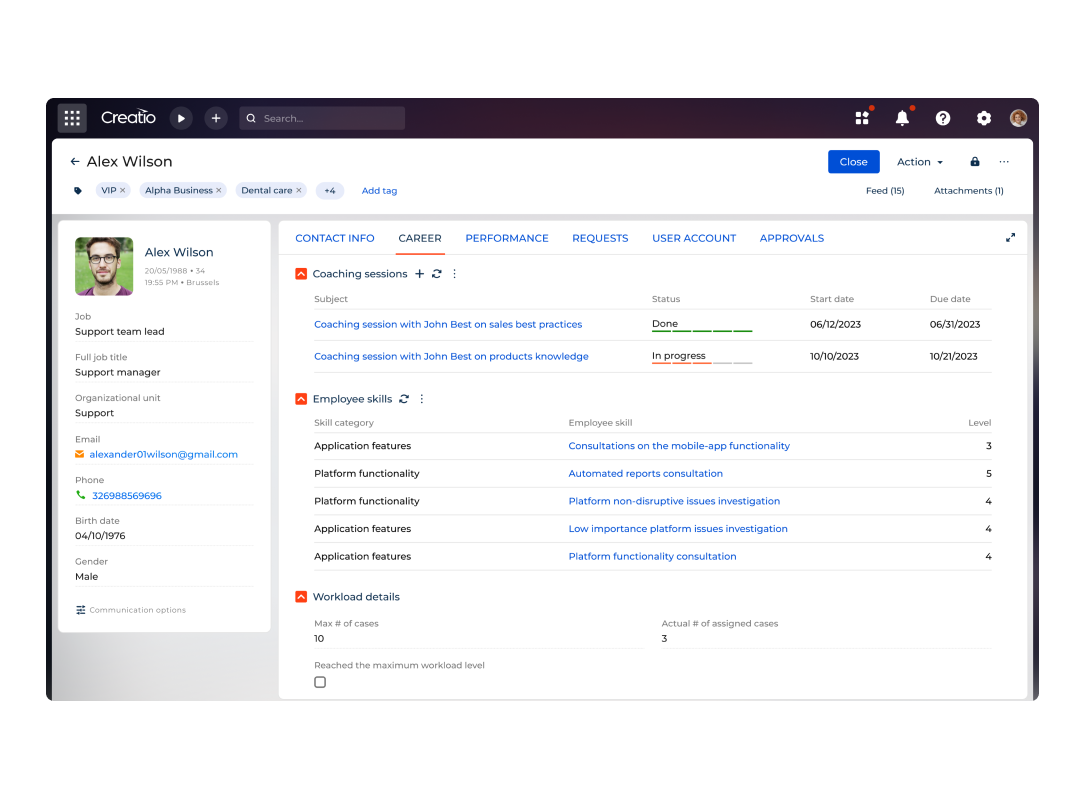Viewport: 1084px width, 800px height.
Task: Open Communication options for Alex Wilson
Action: 130,610
